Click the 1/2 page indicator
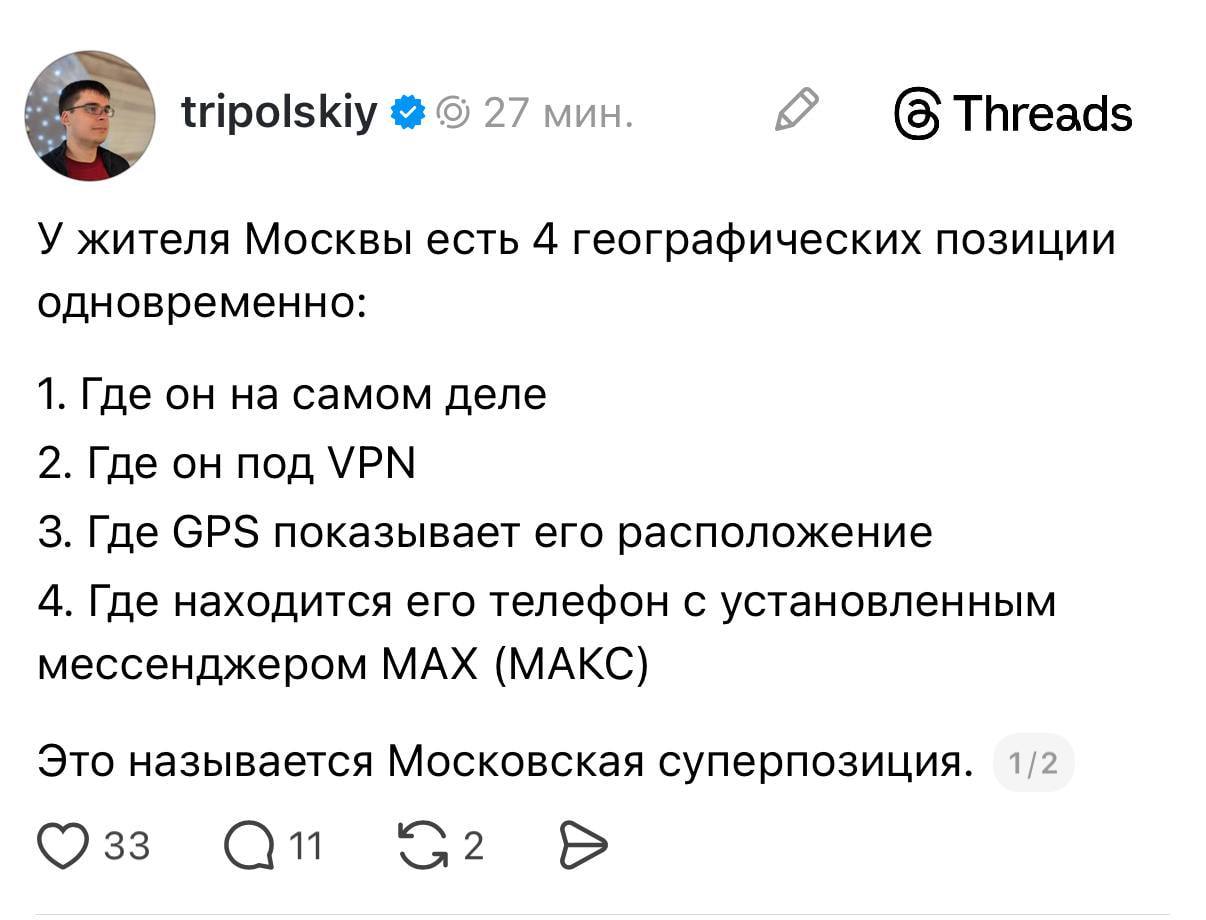The width and height of the screenshot is (1206, 920). [1034, 762]
